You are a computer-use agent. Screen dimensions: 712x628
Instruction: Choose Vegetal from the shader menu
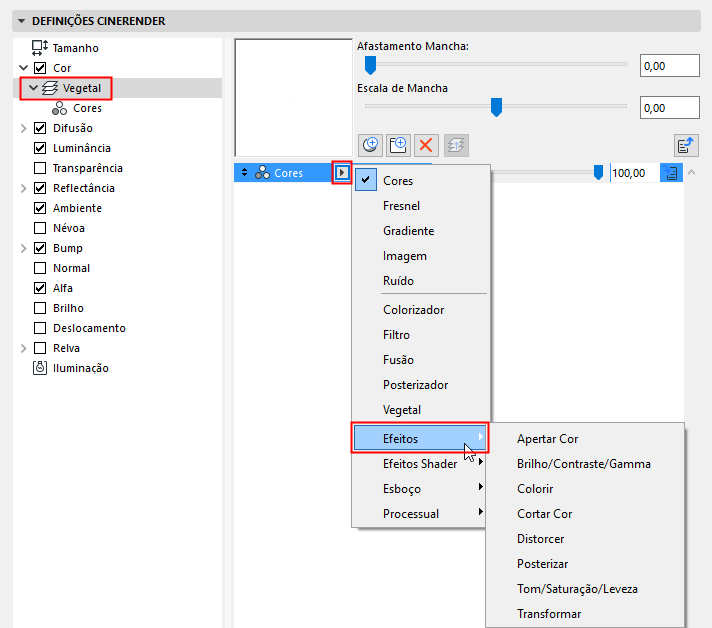click(421, 410)
